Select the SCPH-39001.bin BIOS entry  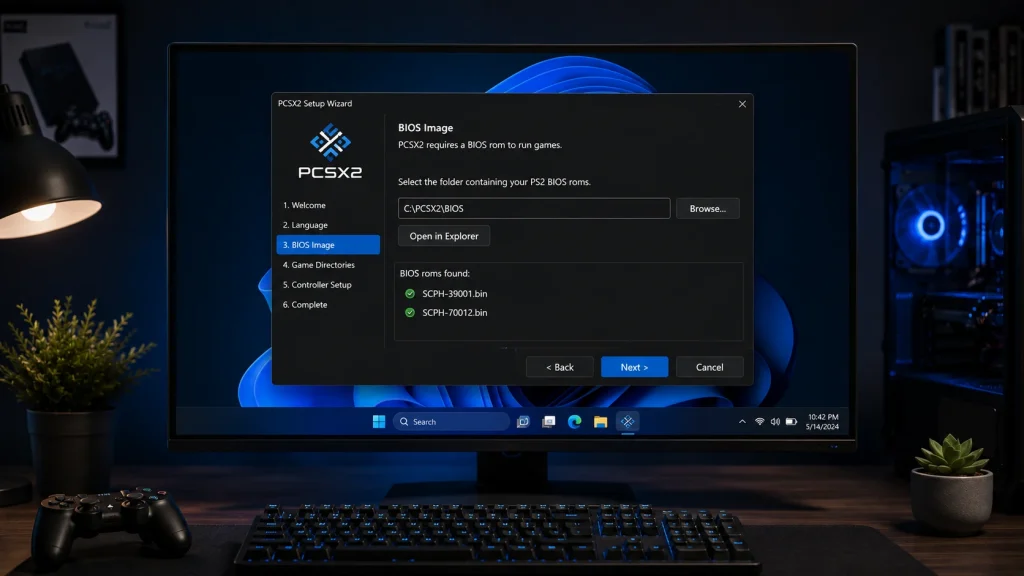[455, 294]
